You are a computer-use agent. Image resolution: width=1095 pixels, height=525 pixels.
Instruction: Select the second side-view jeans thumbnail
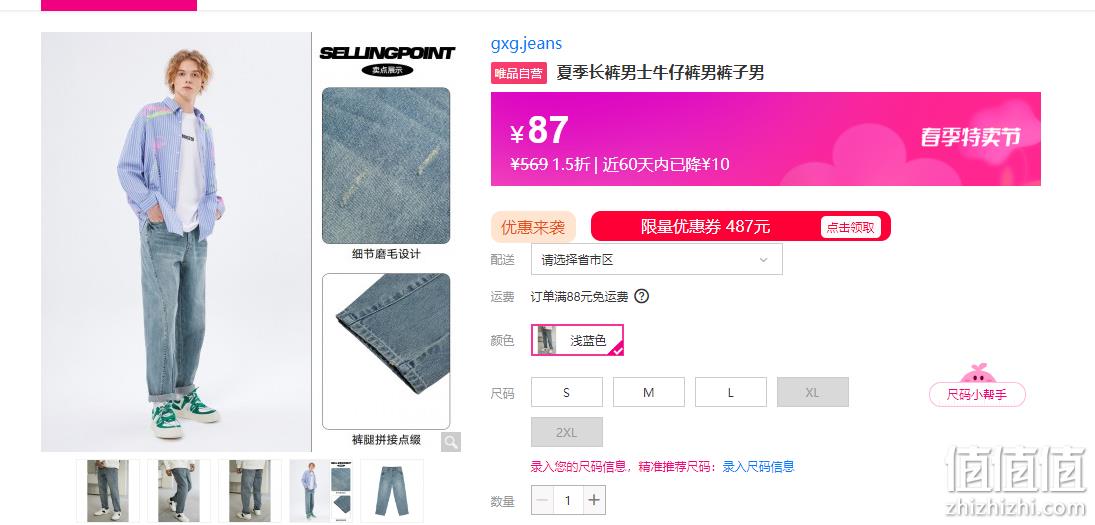coord(179,490)
